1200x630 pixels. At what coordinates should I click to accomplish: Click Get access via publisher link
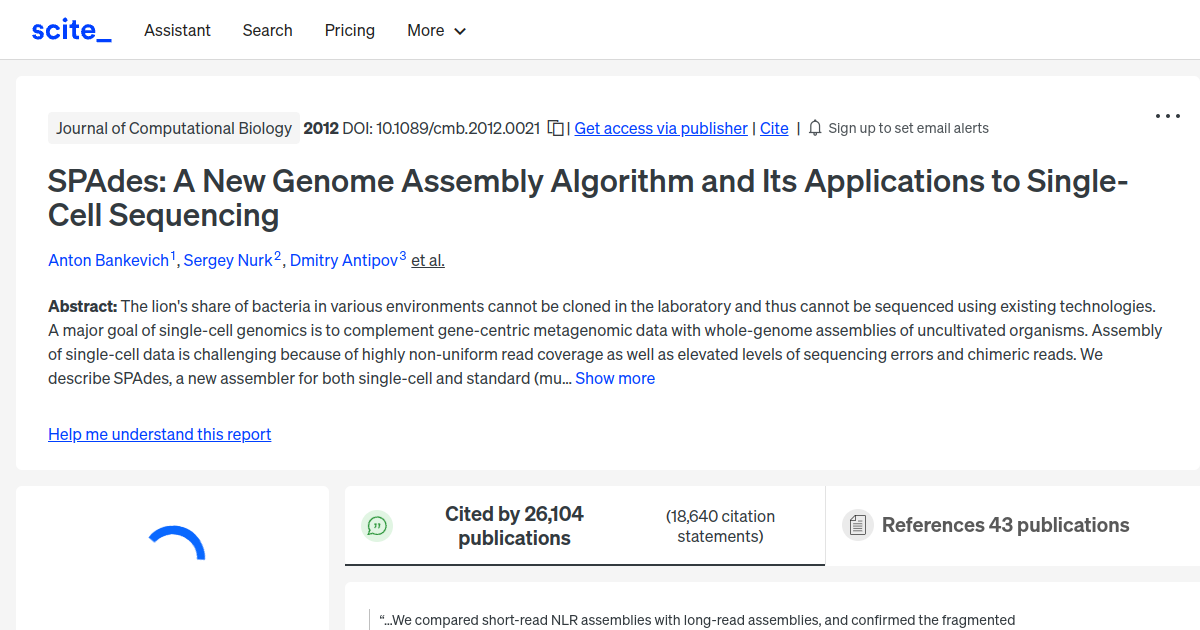tap(660, 128)
